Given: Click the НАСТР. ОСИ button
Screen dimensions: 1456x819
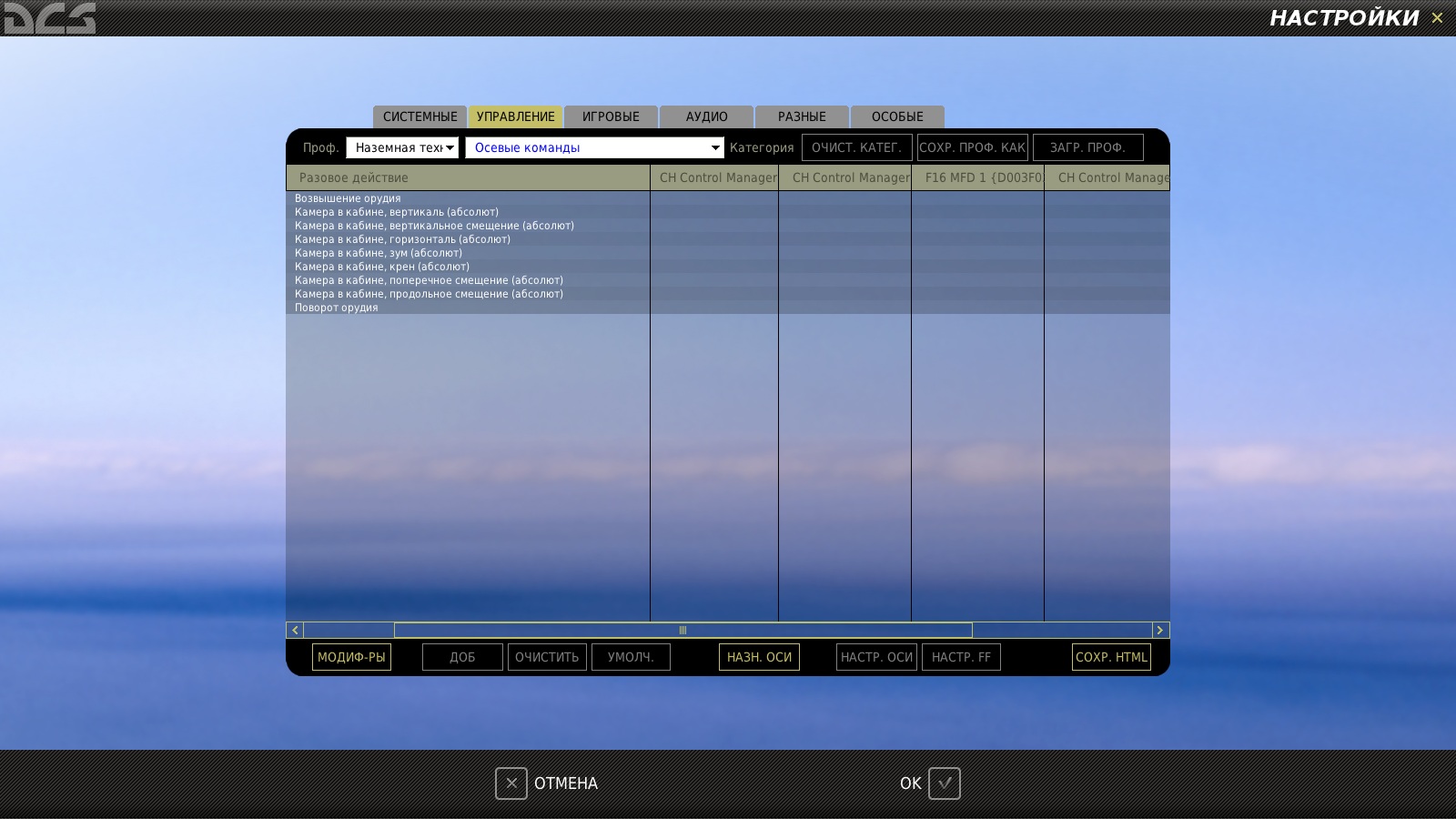Looking at the screenshot, I should tap(876, 657).
